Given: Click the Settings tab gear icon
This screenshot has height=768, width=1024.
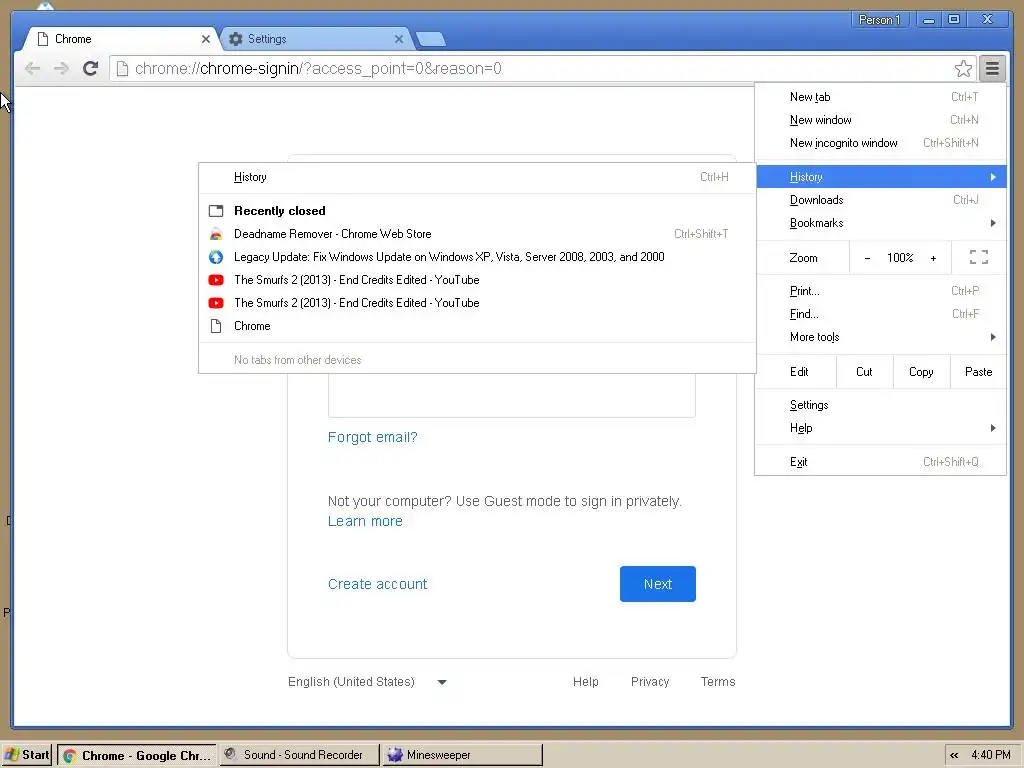Looking at the screenshot, I should tap(236, 39).
